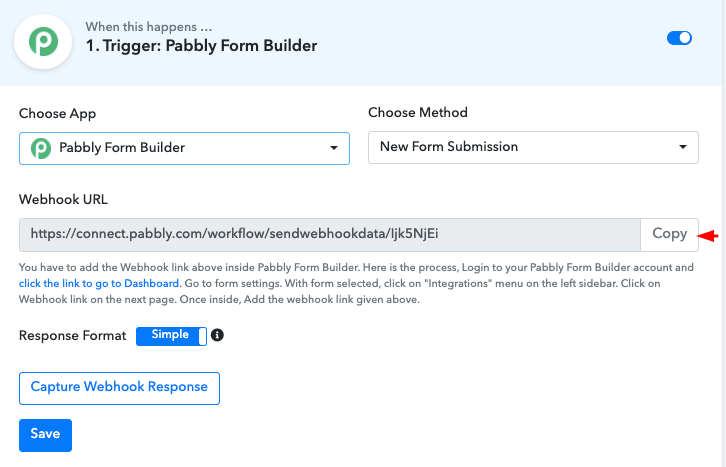Copy the webhook URL
This screenshot has width=726, height=467.
point(670,235)
